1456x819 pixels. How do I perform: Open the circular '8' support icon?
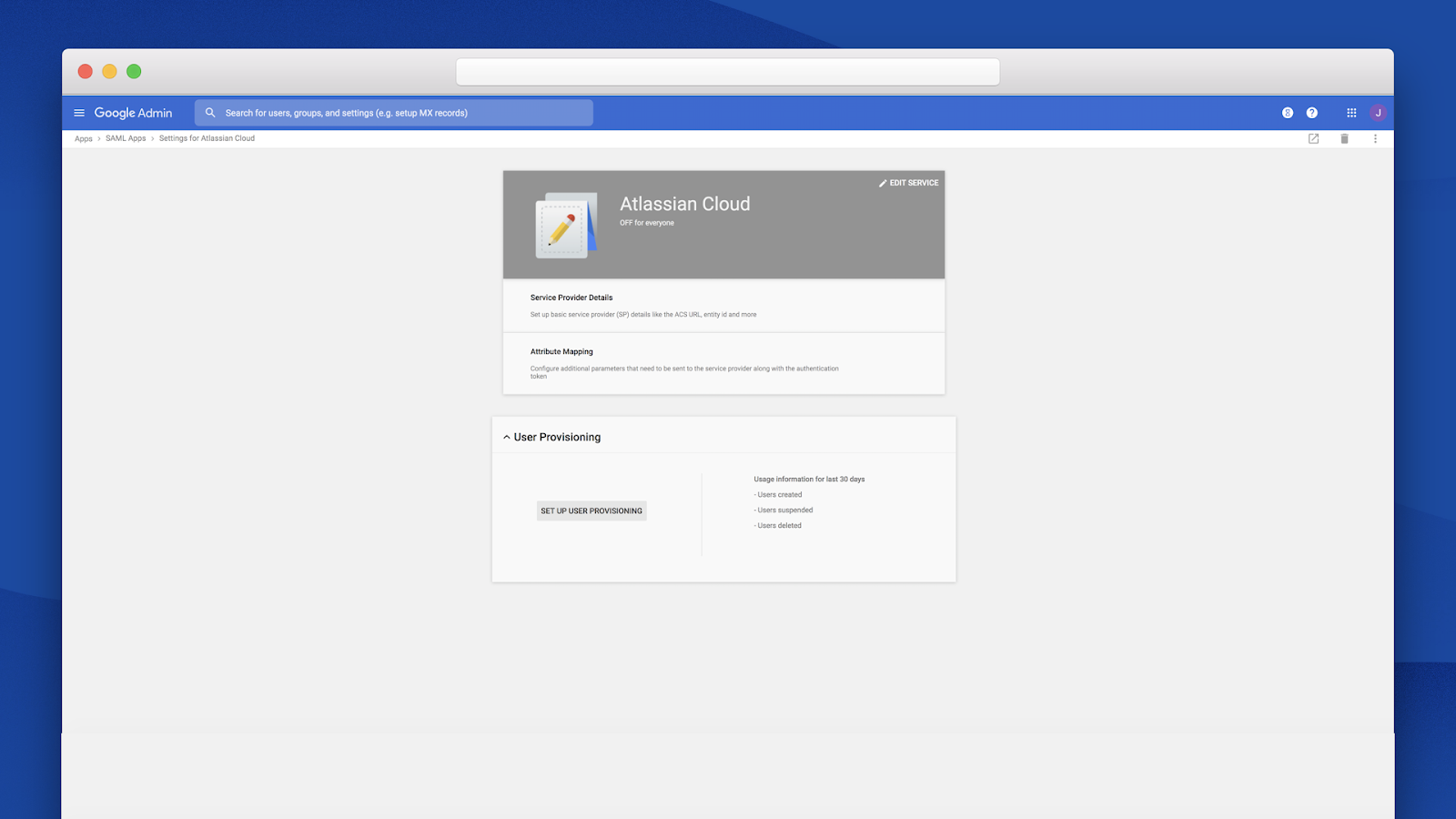tap(1288, 113)
